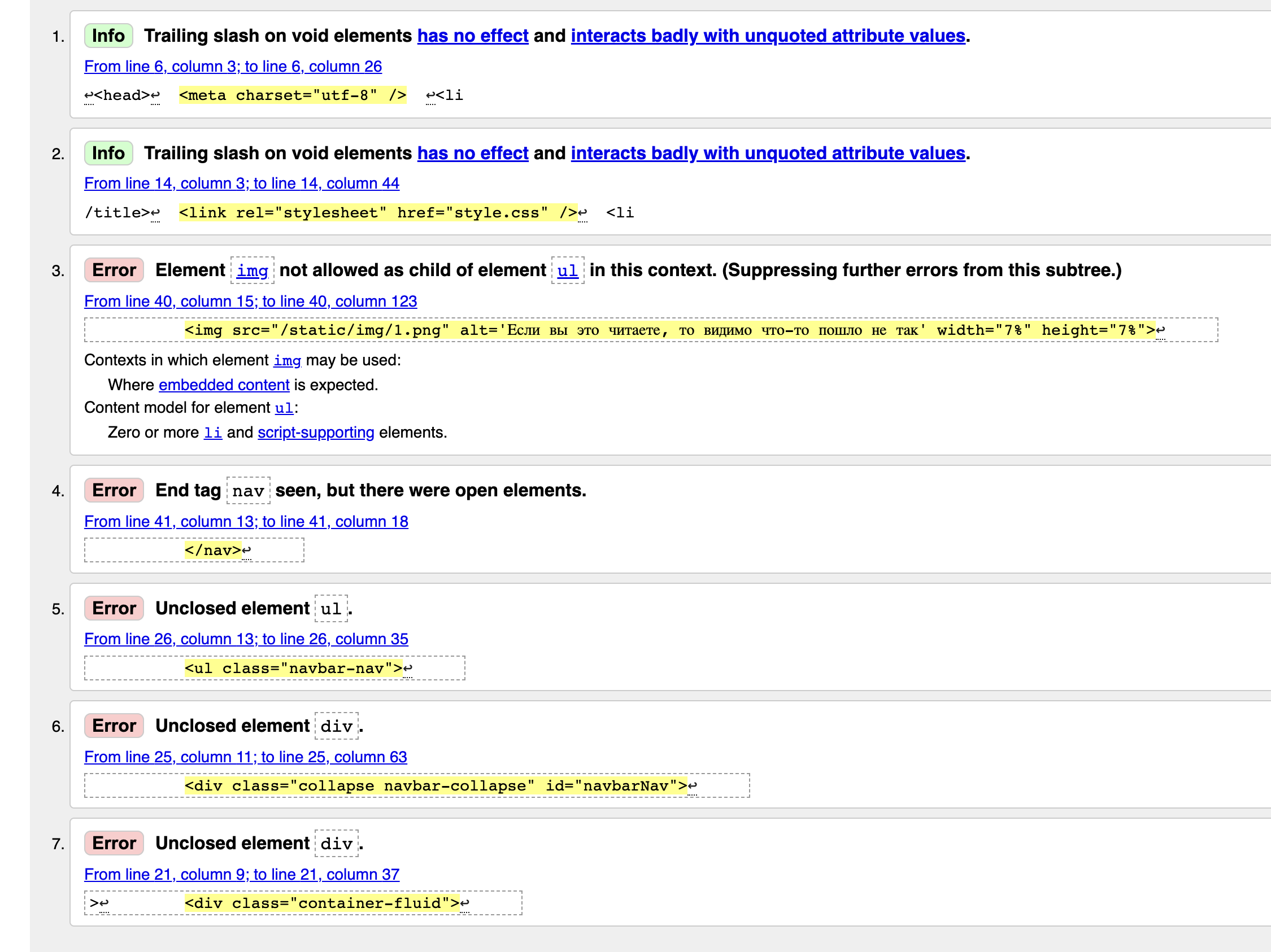The height and width of the screenshot is (952, 1271).
Task: Click the ul element link in error 3 heading
Action: tap(567, 270)
